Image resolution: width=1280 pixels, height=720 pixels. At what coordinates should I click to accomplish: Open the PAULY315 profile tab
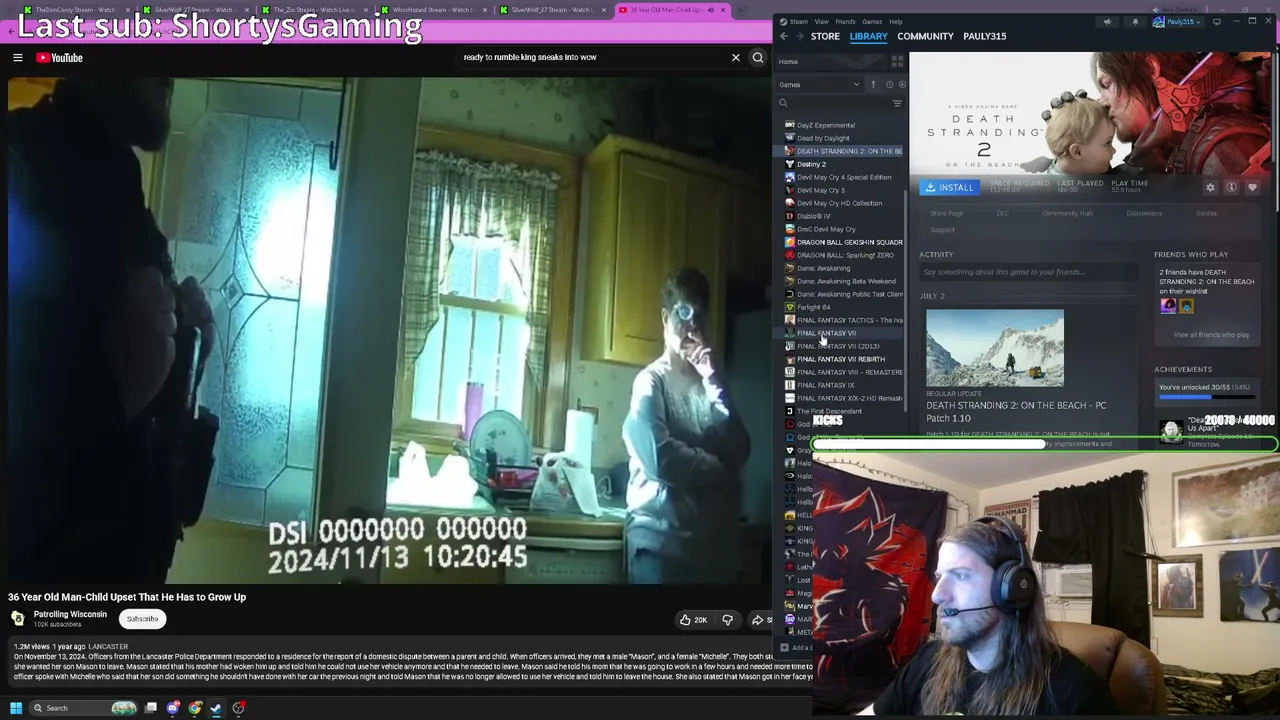pyautogui.click(x=984, y=36)
